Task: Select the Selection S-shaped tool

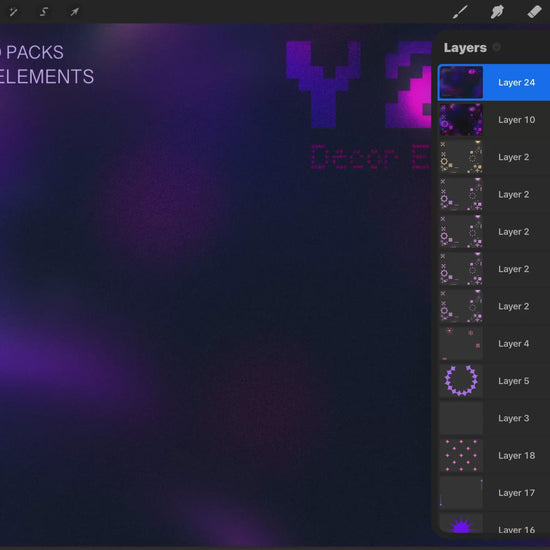Action: [x=44, y=12]
